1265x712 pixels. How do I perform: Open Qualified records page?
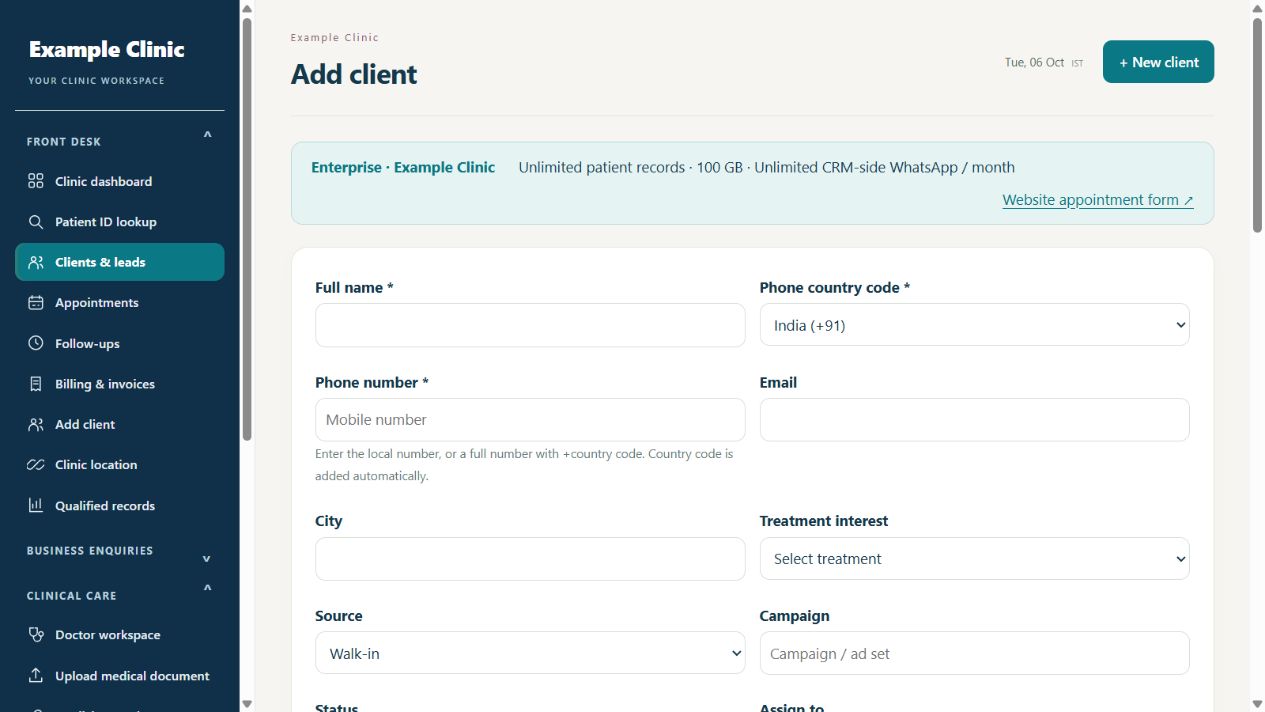(x=120, y=505)
